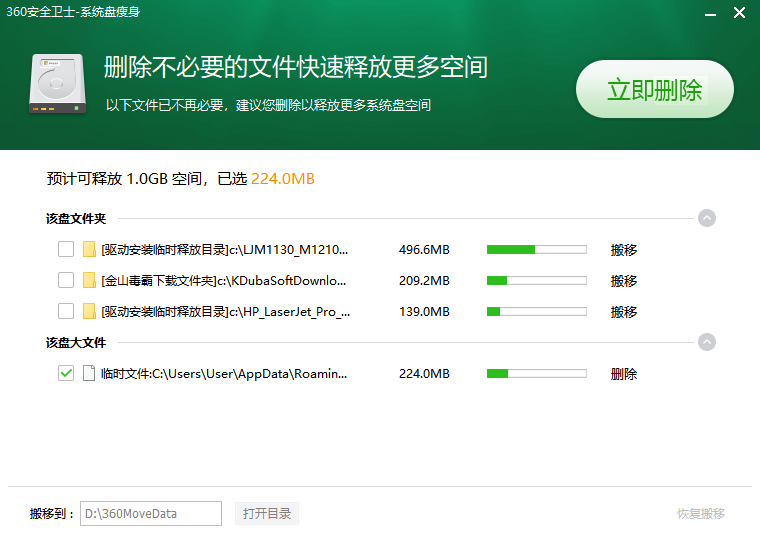Click 删除 for the 224.0MB temp file
760x540 pixels.
pos(624,374)
